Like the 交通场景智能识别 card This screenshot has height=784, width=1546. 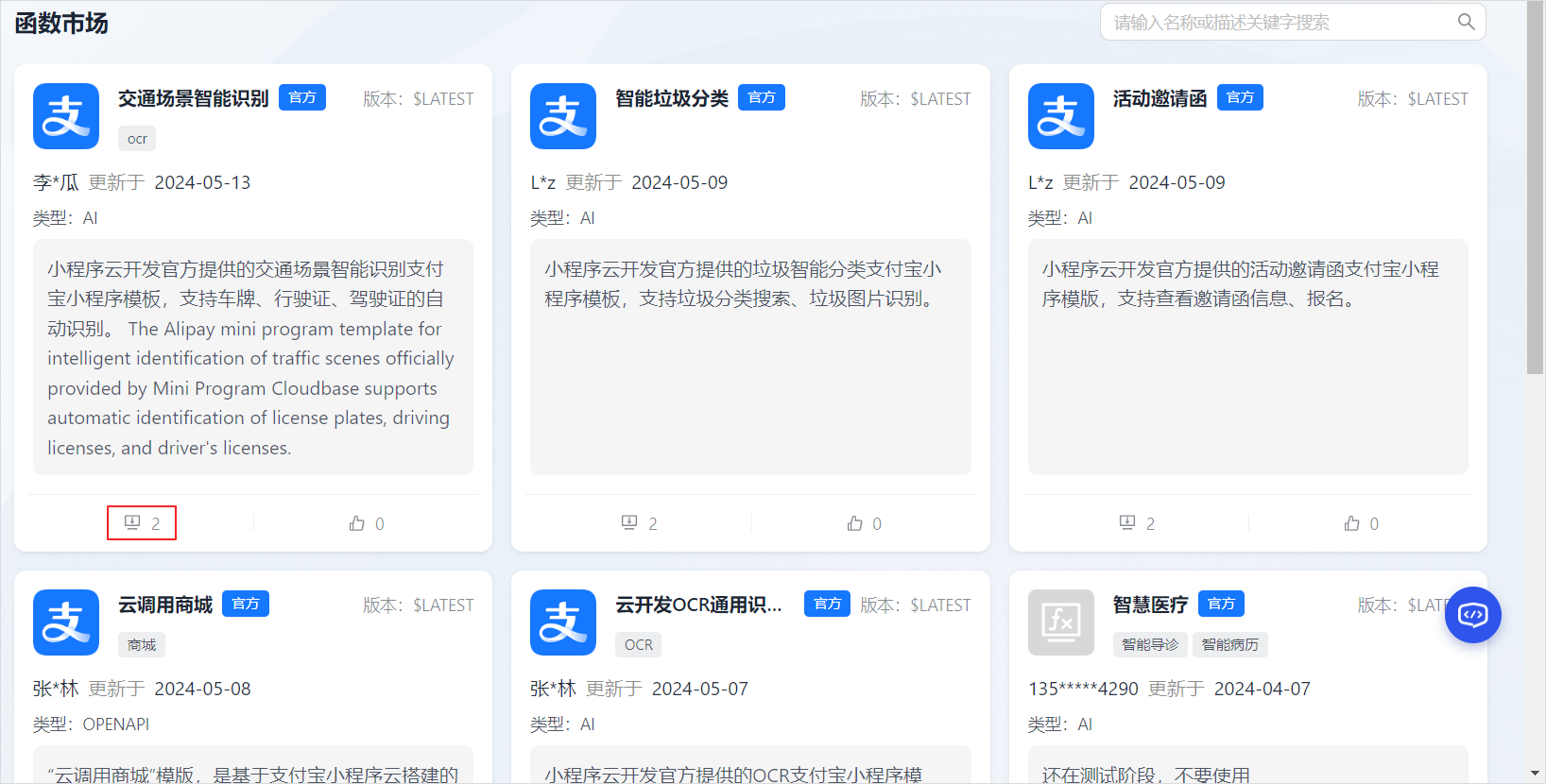coord(357,522)
